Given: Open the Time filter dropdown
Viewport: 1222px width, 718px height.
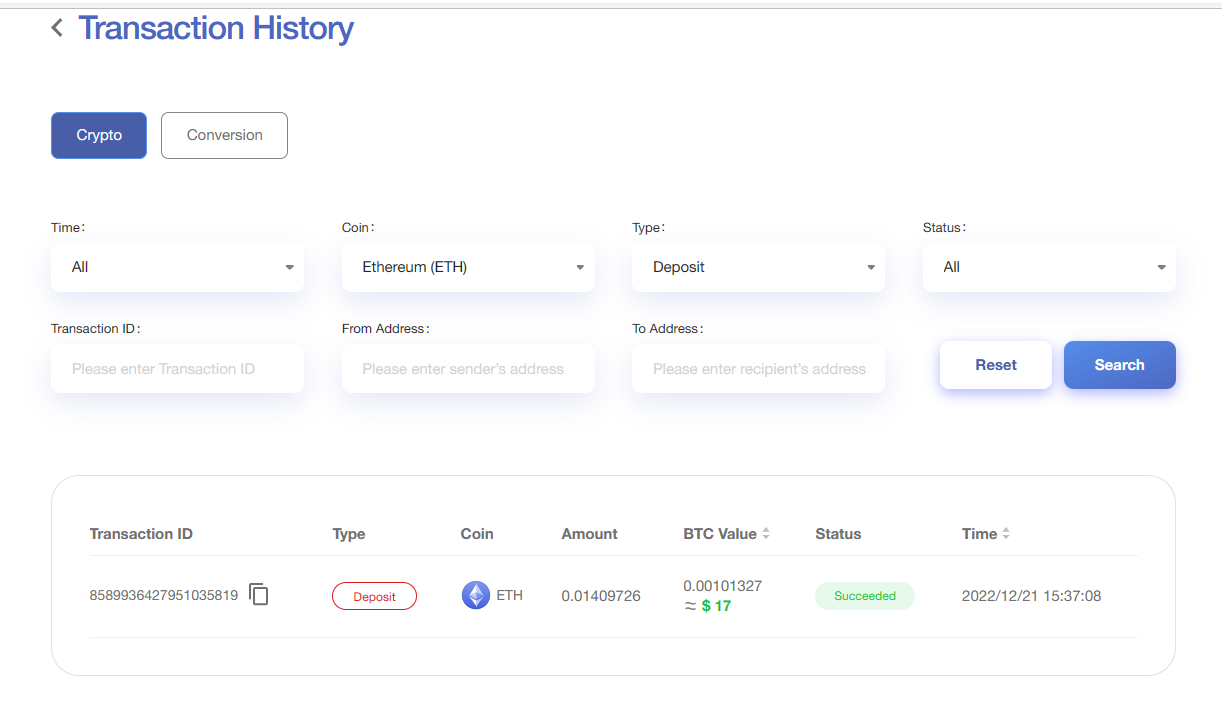Looking at the screenshot, I should 177,267.
